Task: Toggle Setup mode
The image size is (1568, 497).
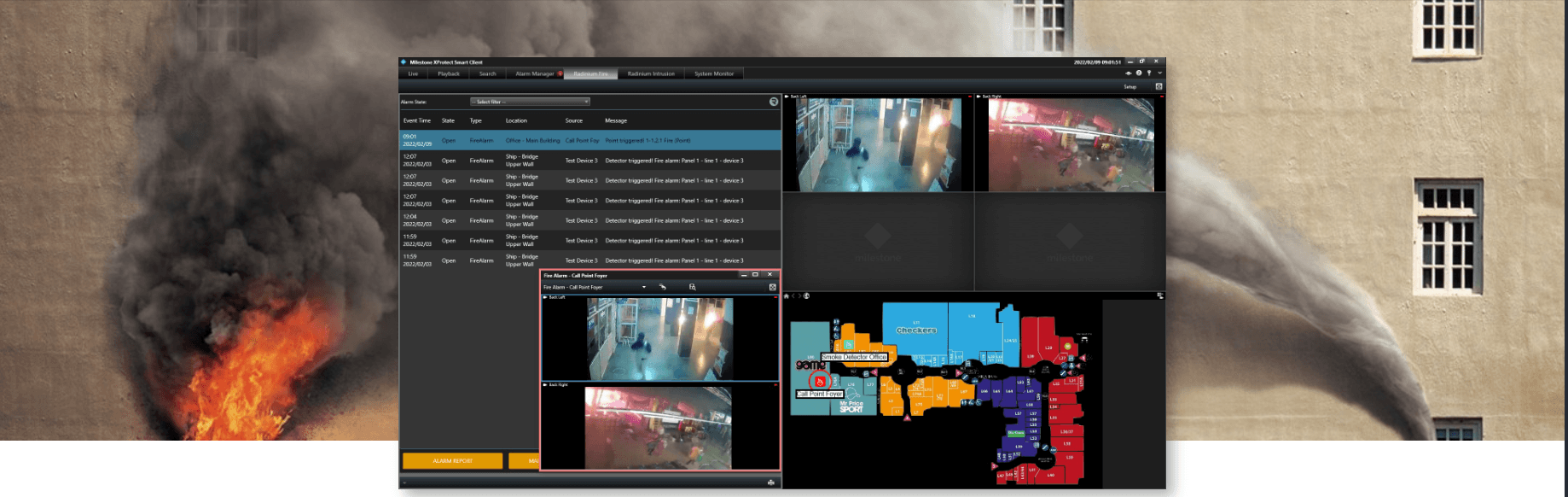Action: pos(1130,86)
